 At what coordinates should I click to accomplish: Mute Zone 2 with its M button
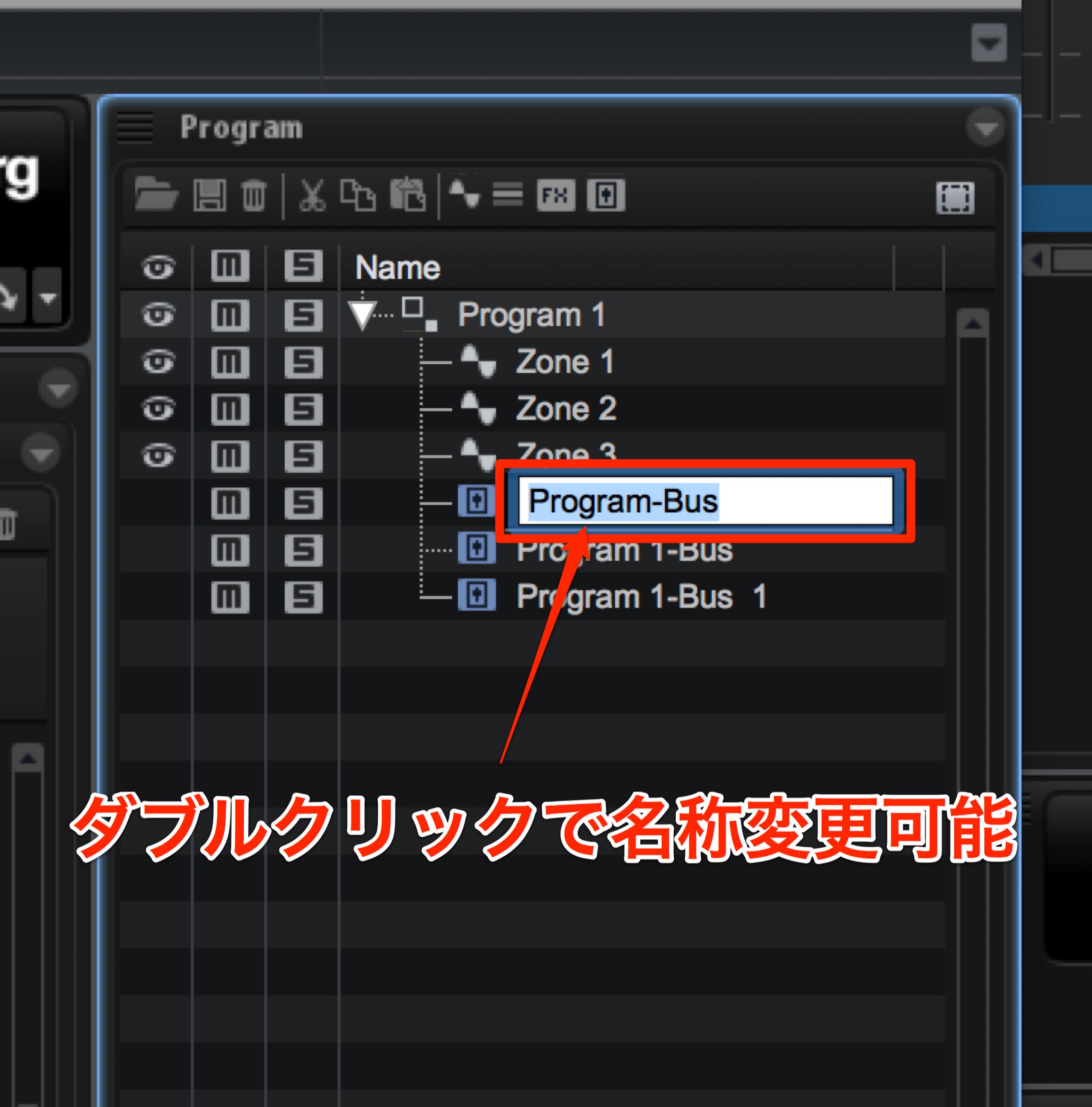tap(230, 409)
